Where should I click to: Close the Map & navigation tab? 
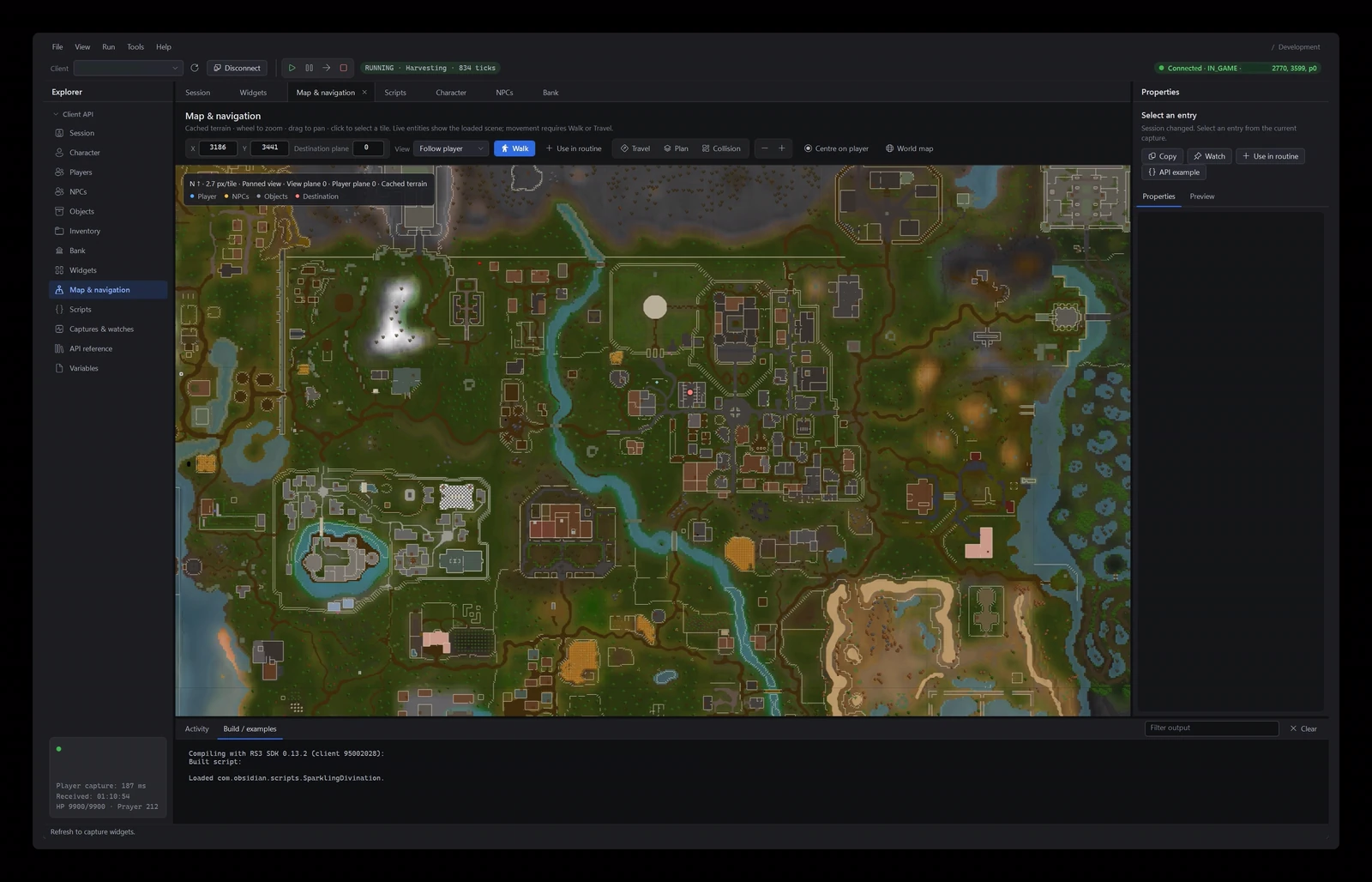[x=364, y=93]
